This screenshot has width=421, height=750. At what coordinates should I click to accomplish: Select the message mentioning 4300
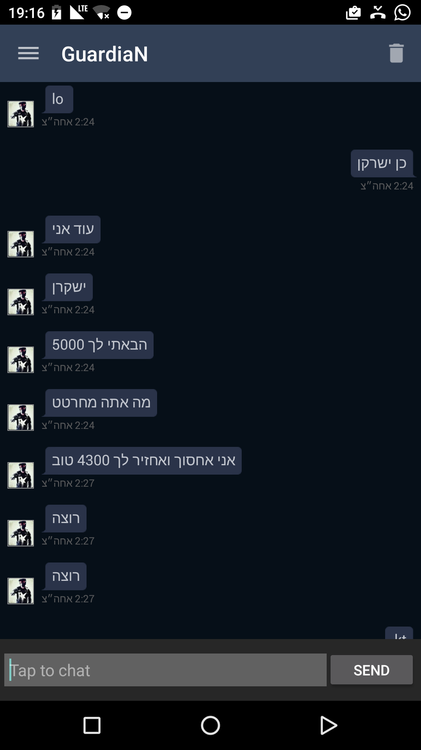click(143, 461)
